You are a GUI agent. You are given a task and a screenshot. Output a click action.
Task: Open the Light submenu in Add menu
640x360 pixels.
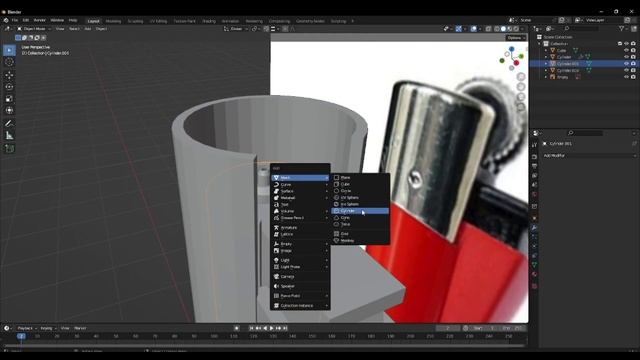click(x=300, y=260)
